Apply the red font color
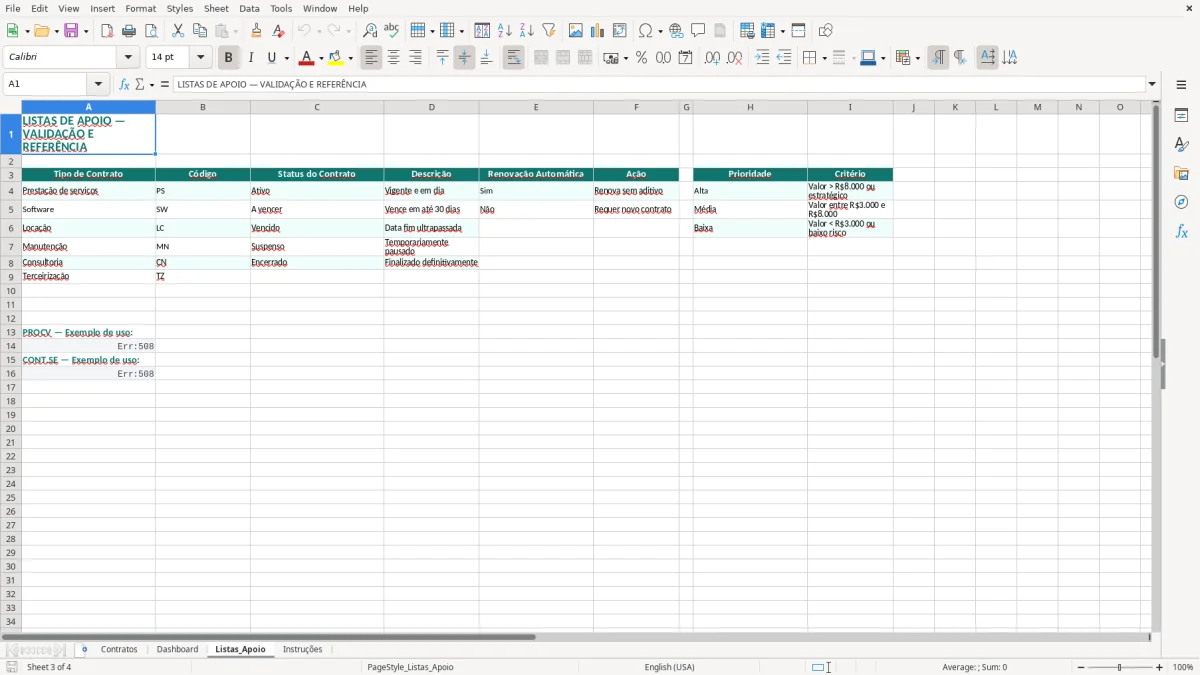The height and width of the screenshot is (675, 1200). (x=306, y=58)
